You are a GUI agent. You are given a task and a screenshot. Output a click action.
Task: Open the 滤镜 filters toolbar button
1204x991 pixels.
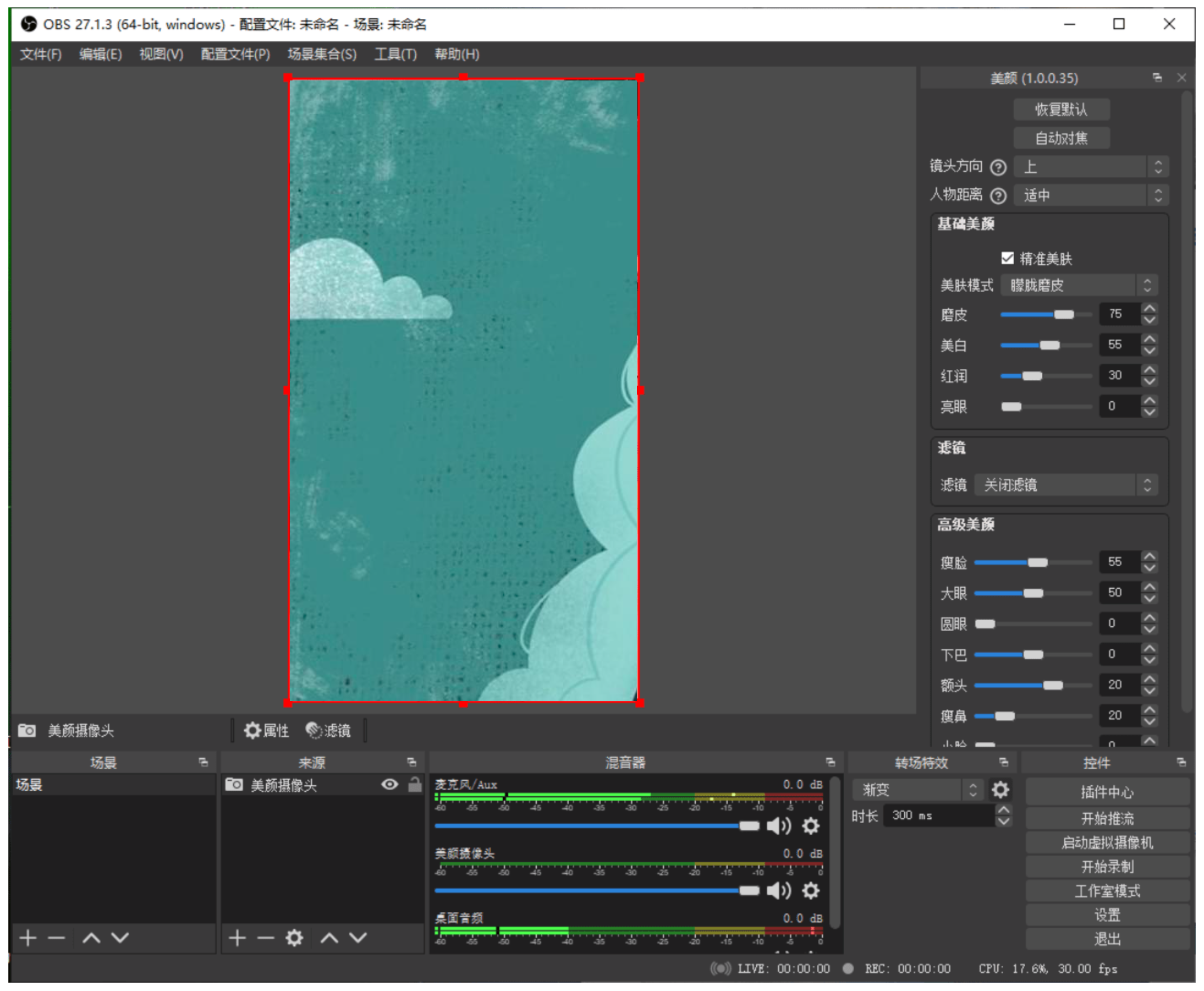tap(328, 731)
